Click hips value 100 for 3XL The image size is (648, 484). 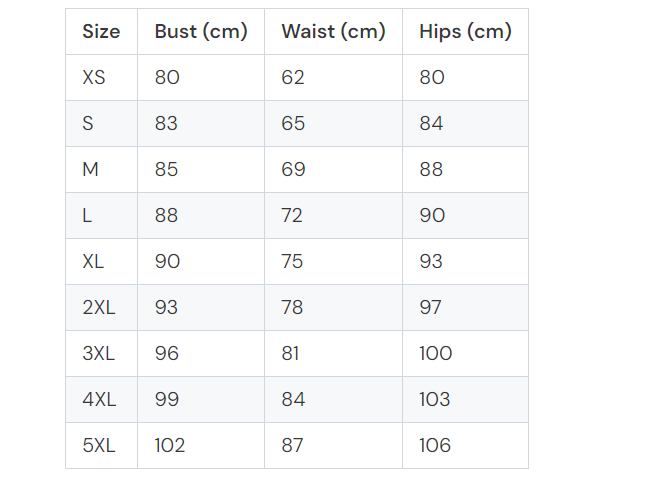point(436,354)
